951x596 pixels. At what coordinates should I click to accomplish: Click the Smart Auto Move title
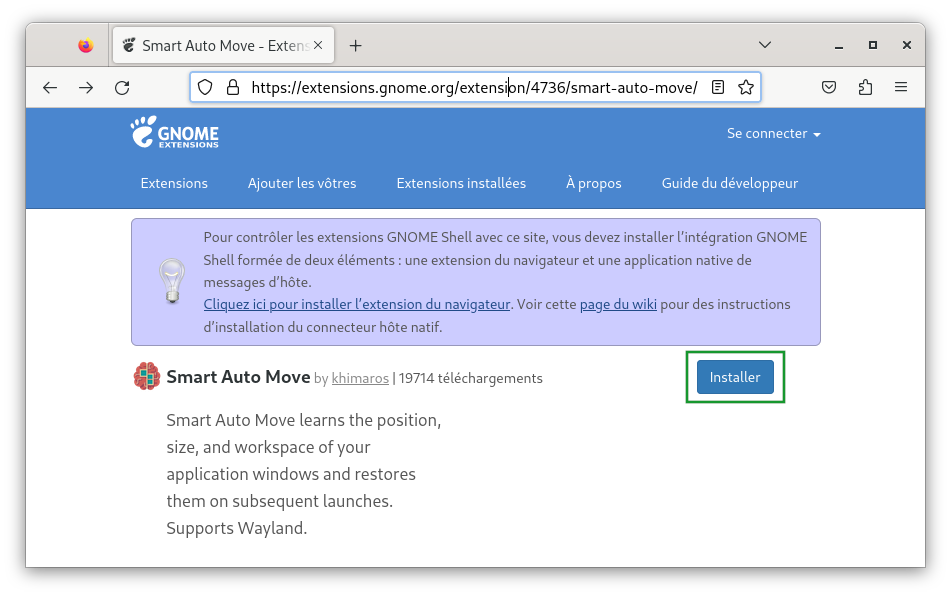238,377
